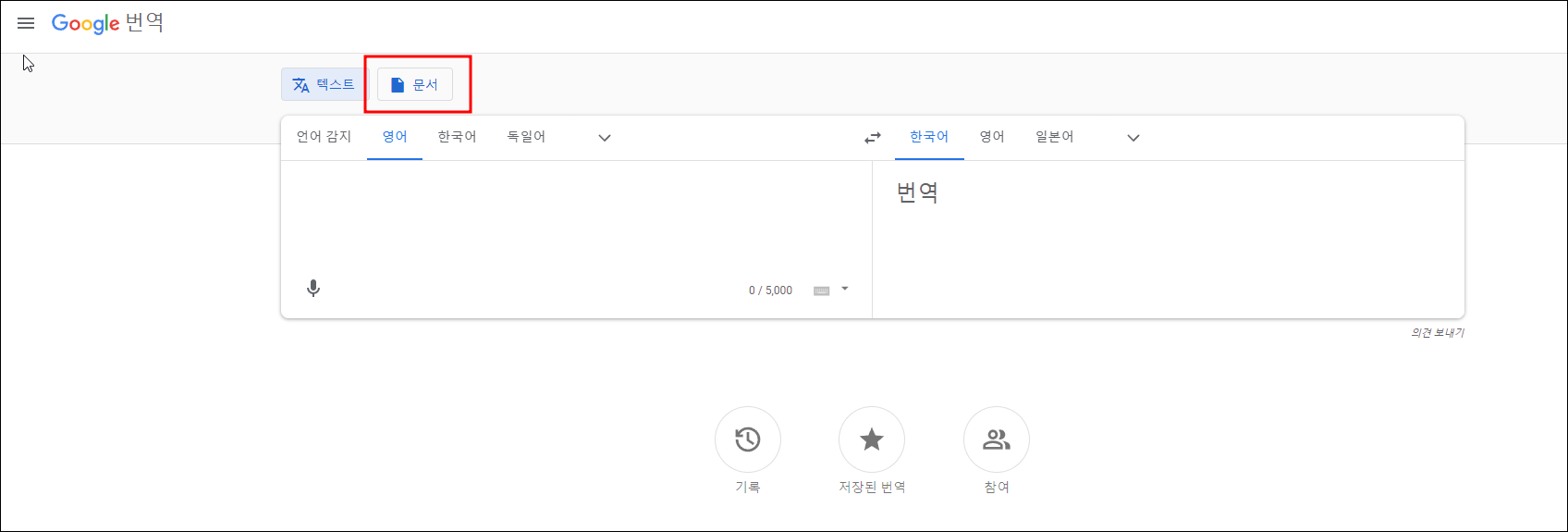The height and width of the screenshot is (532, 1568).
Task: Click the 참여 label text
Action: click(997, 488)
